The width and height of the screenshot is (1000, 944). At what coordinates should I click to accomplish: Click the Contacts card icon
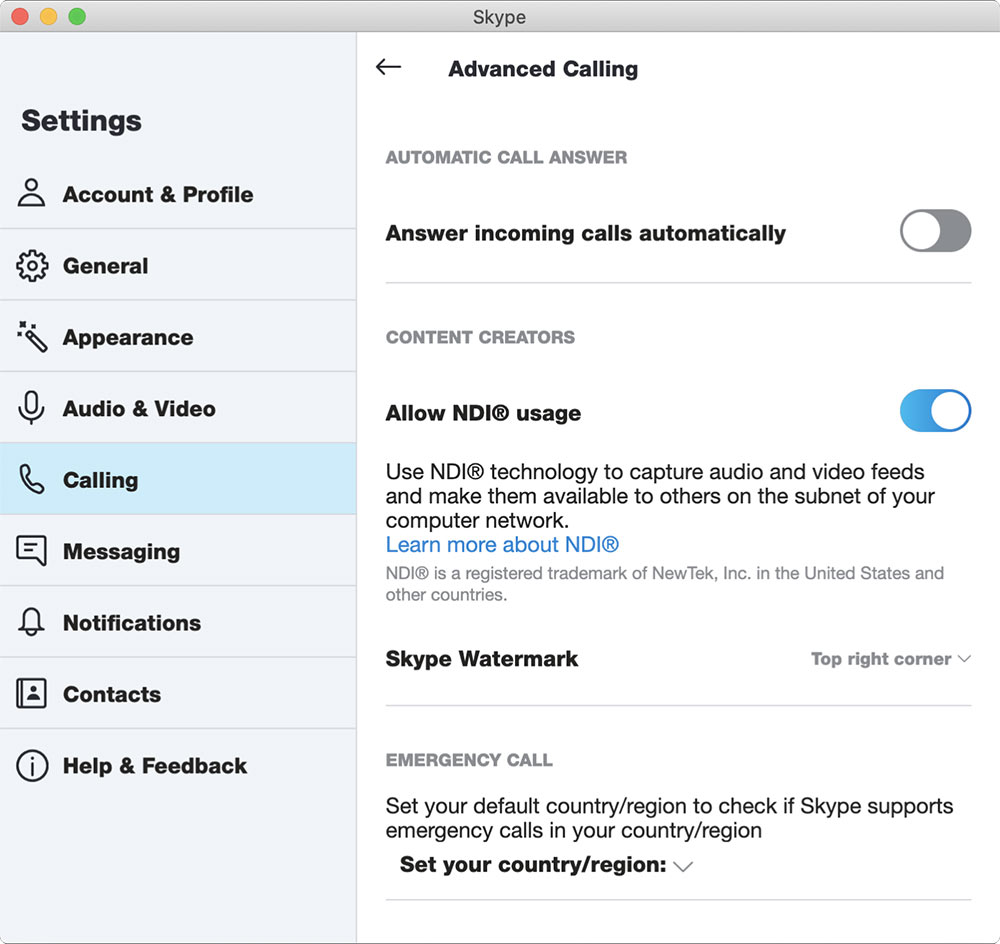[x=31, y=693]
